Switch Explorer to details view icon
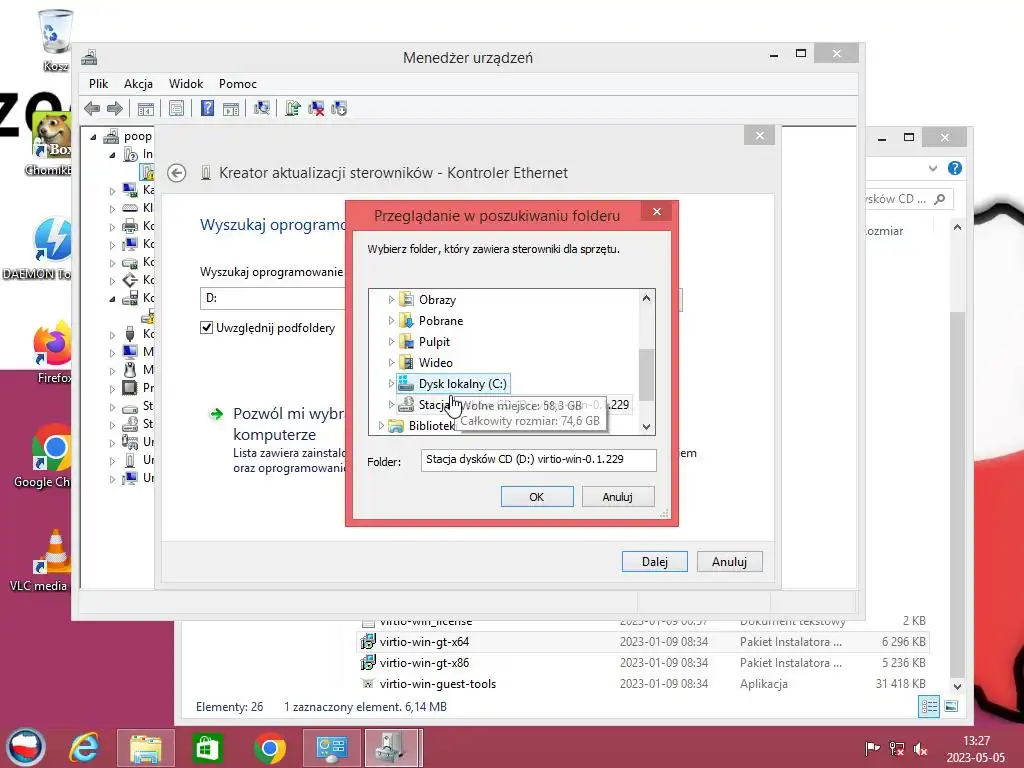 tap(929, 706)
